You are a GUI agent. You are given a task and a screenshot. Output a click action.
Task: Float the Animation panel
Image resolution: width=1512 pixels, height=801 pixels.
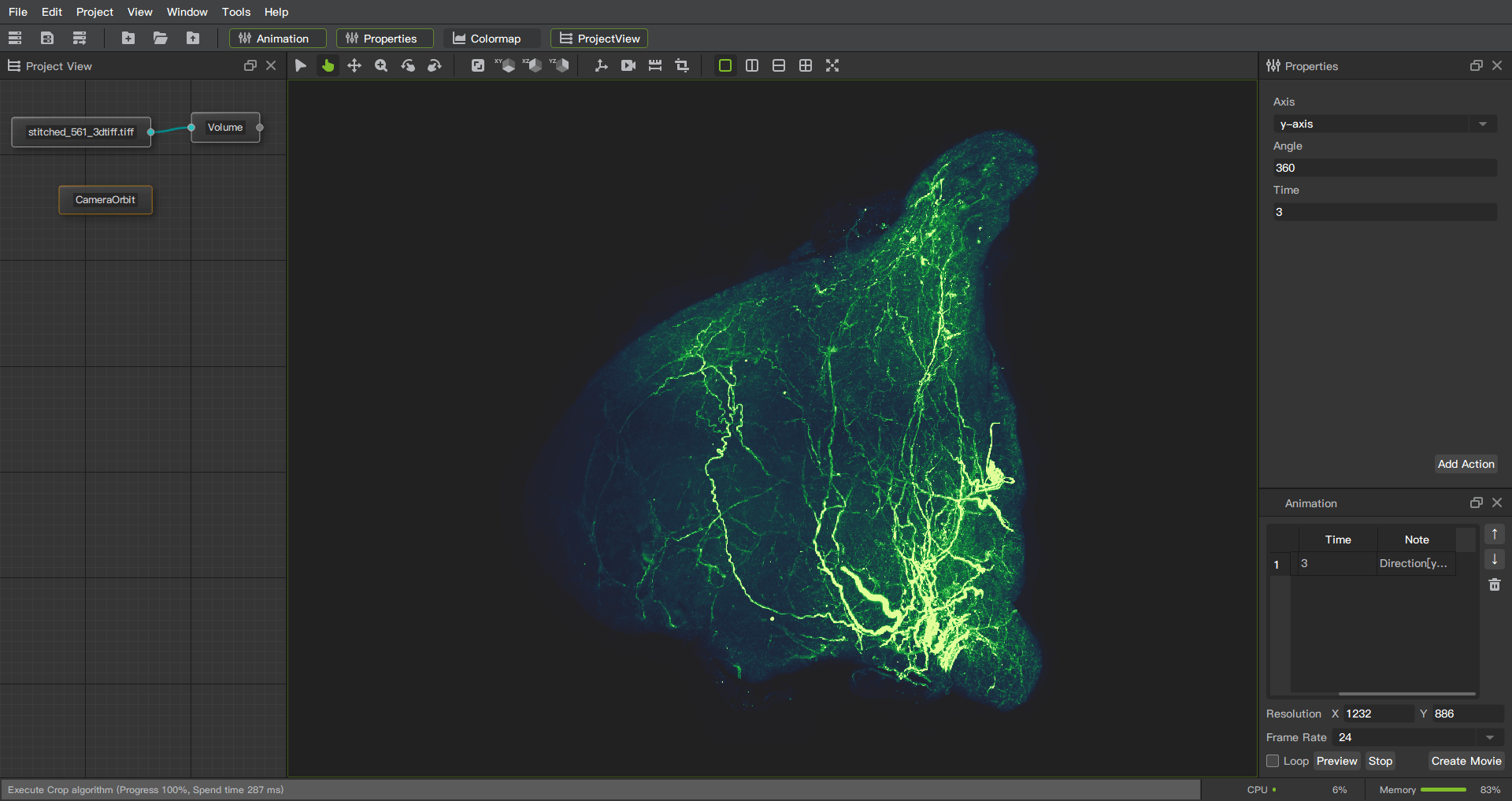click(x=1476, y=502)
